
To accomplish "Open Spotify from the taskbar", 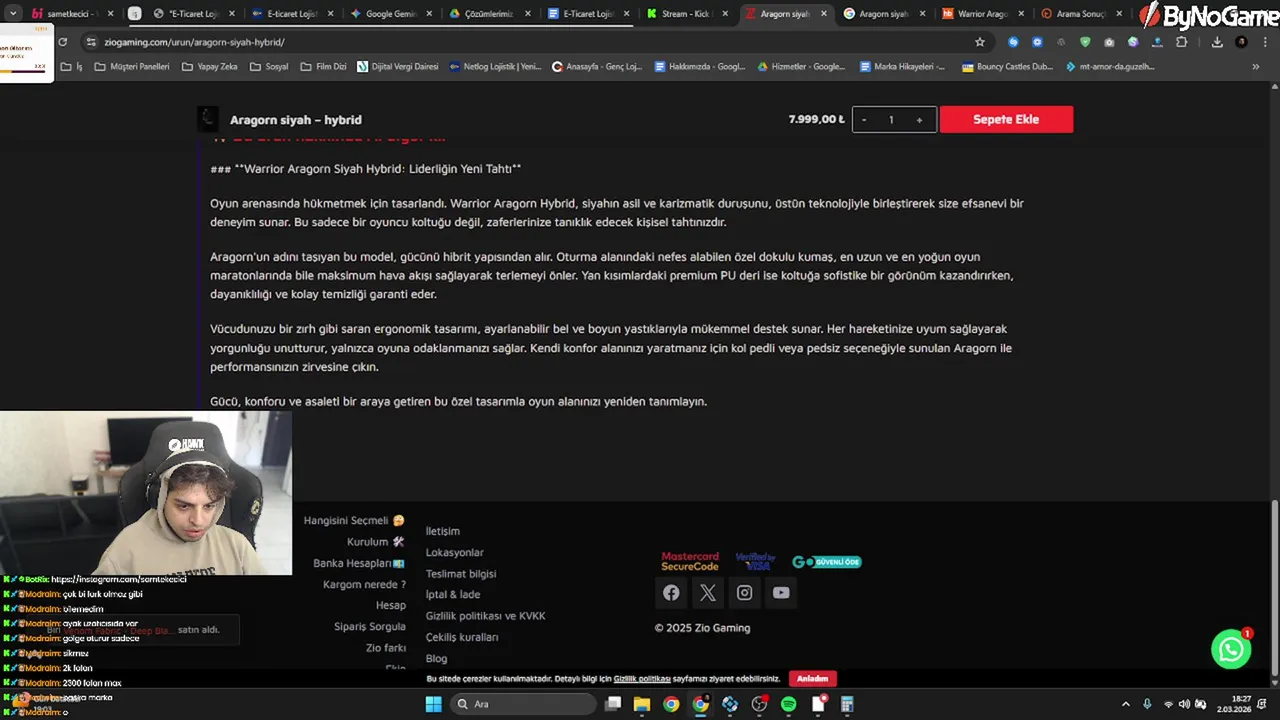I will 788,704.
